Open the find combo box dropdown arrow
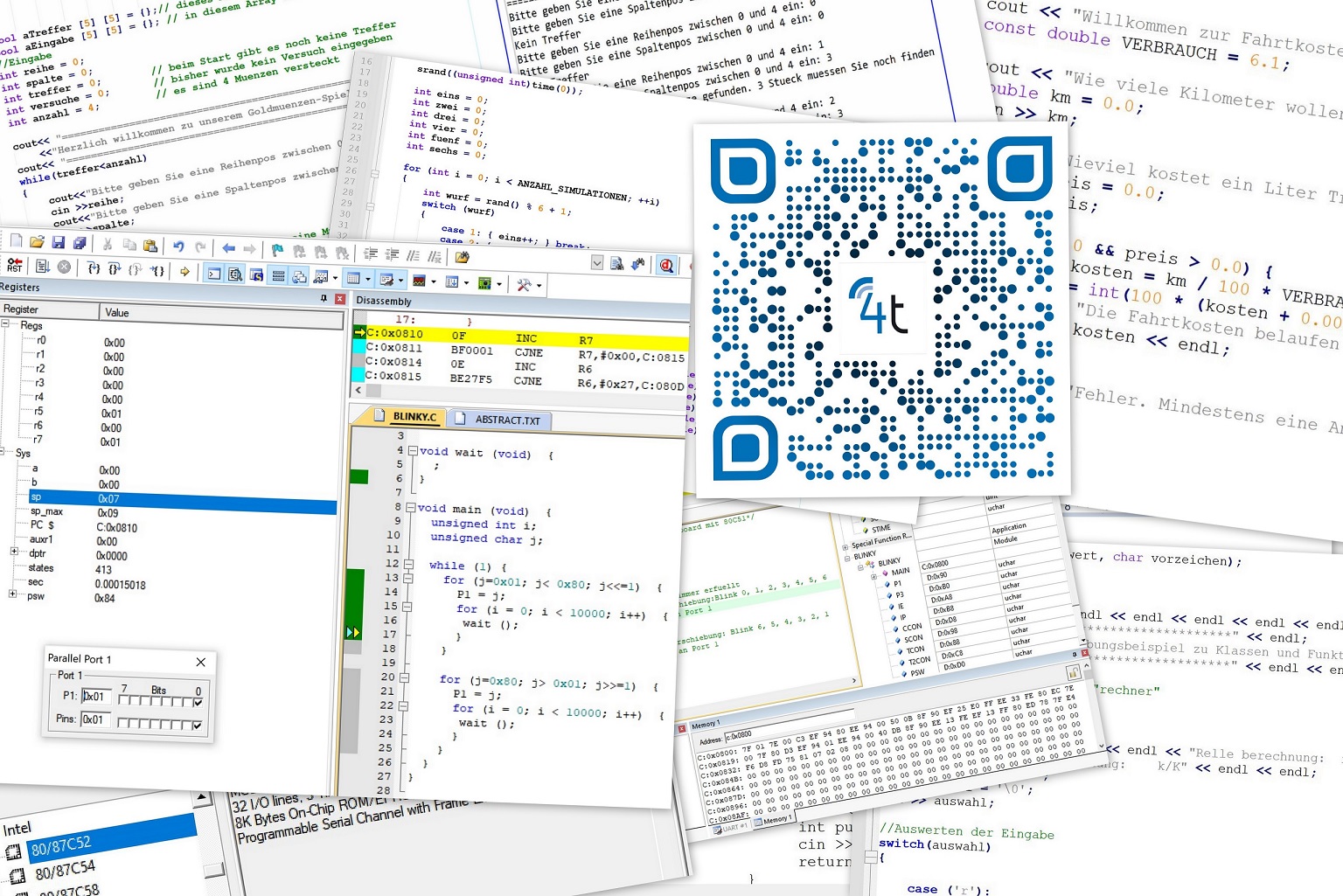 tap(597, 263)
